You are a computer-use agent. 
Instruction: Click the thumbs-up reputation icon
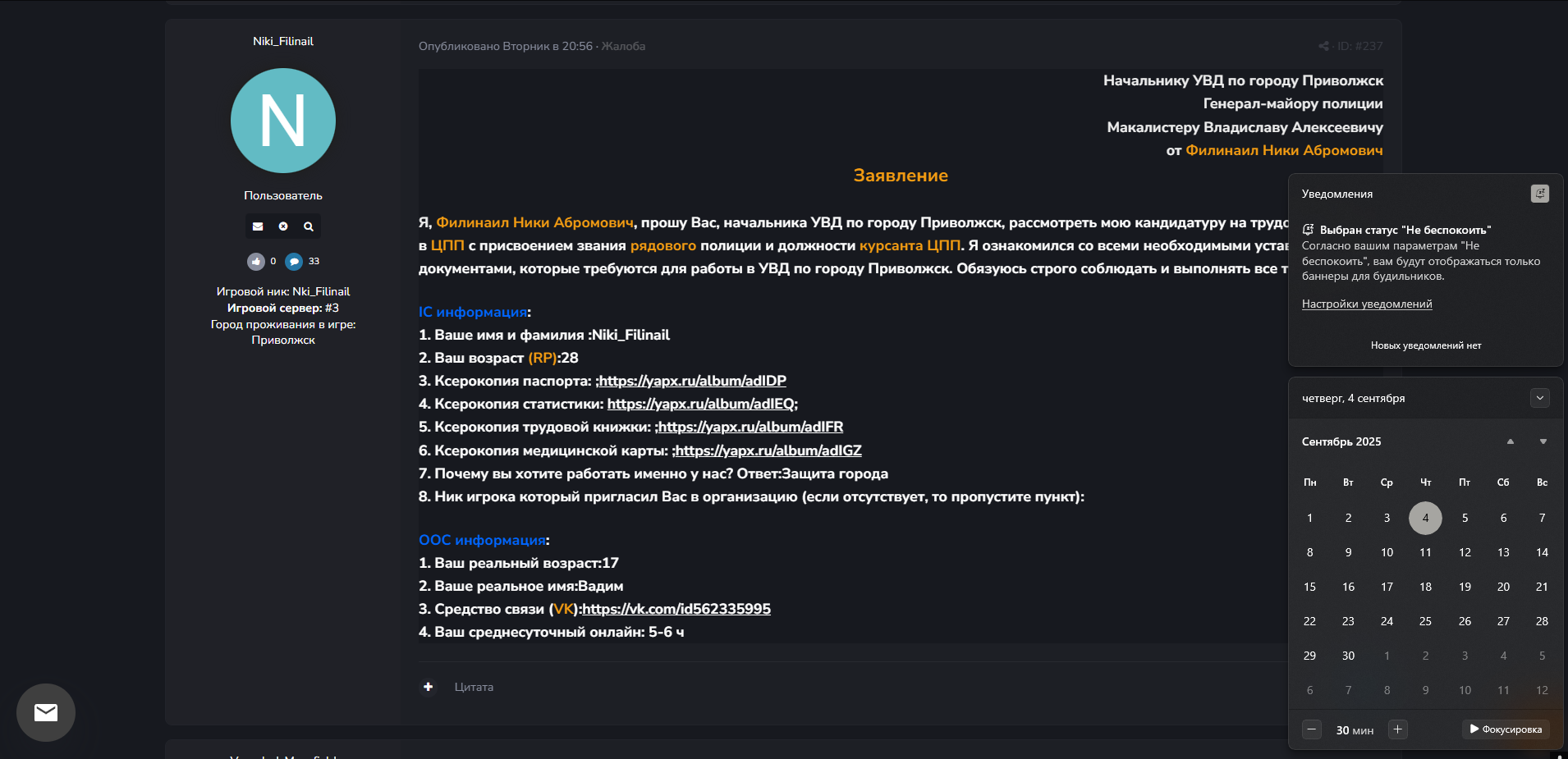(x=256, y=261)
